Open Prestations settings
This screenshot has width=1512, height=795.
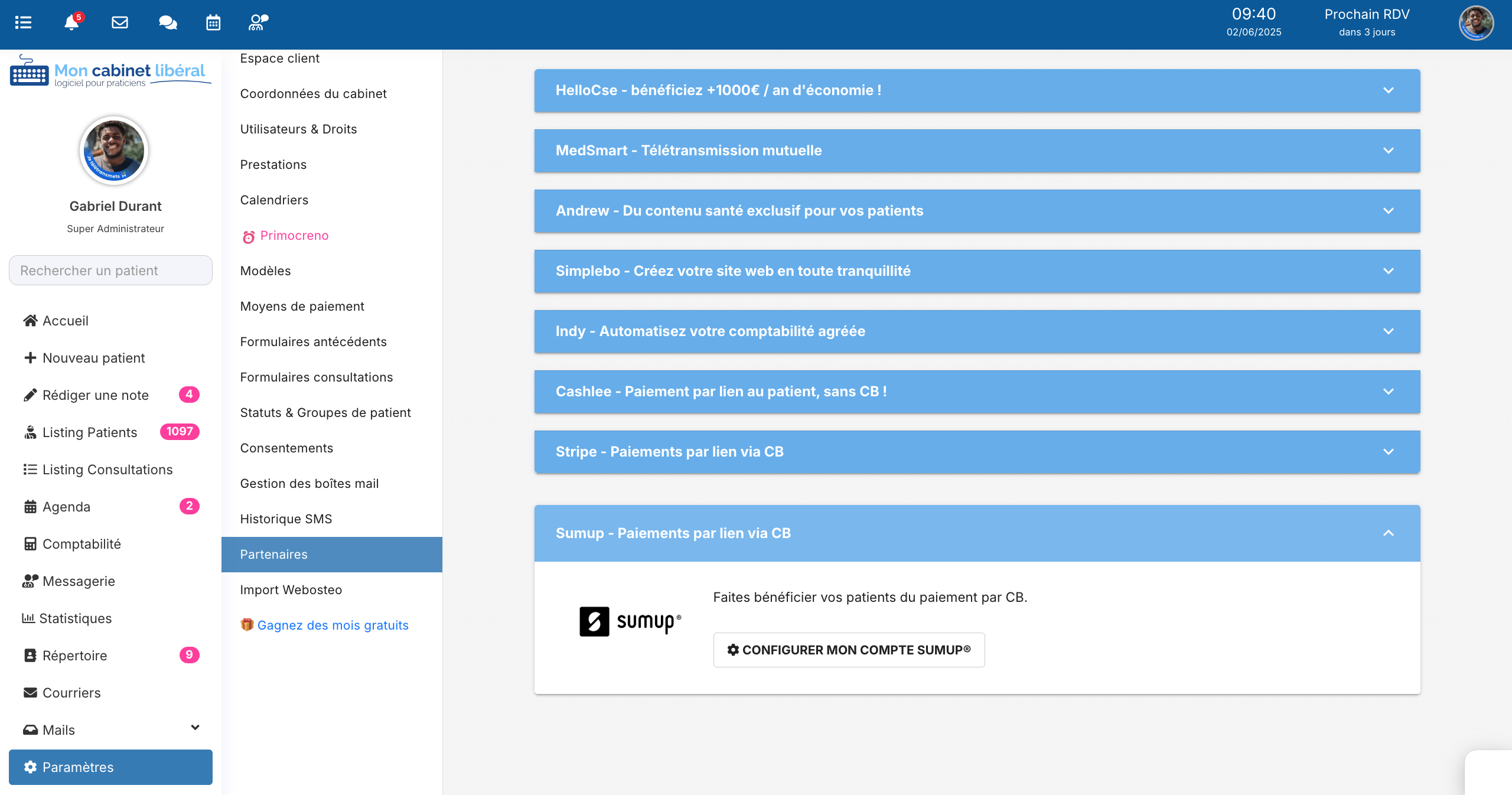click(332, 165)
